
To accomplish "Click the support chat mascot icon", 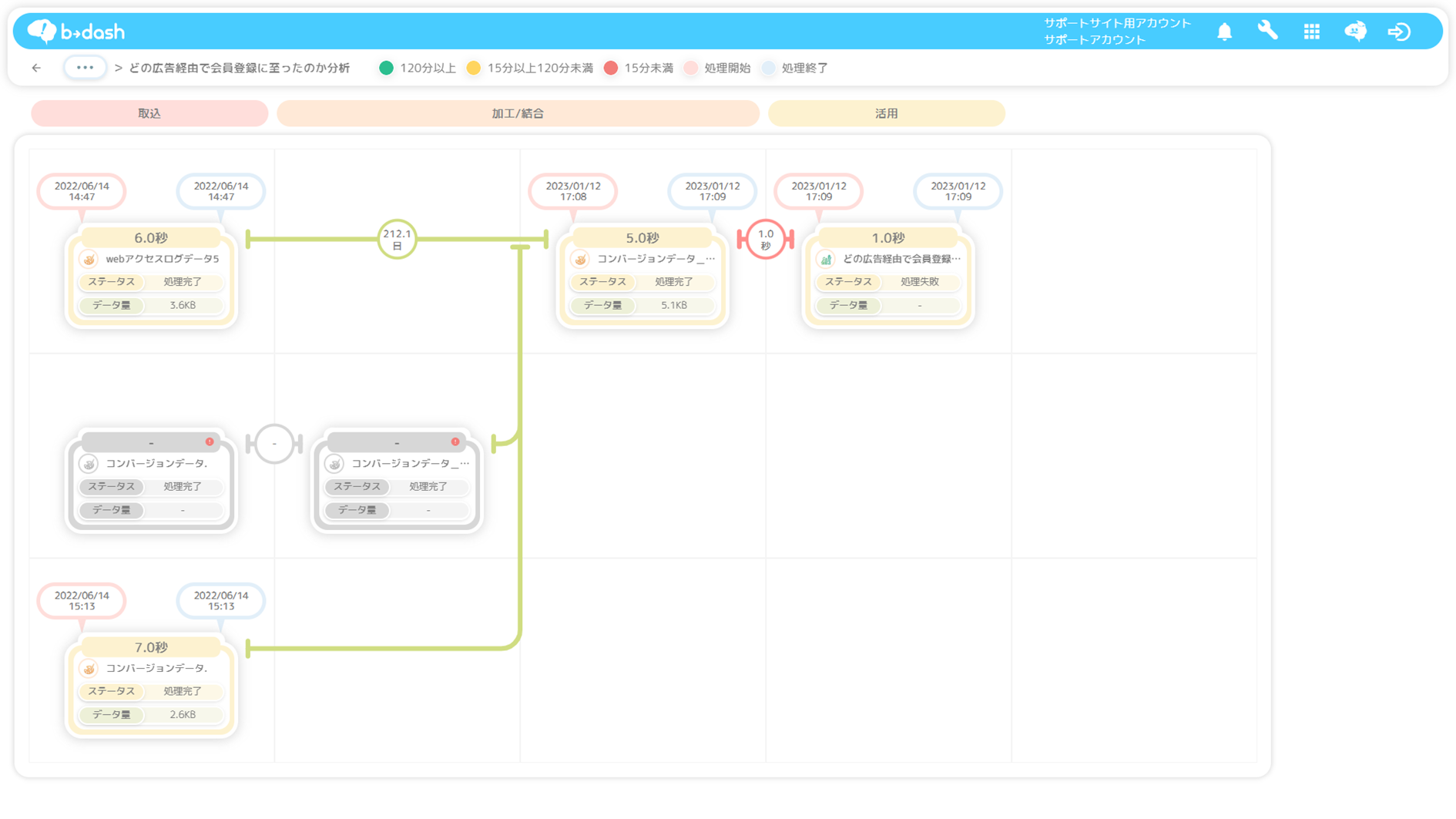I will click(1355, 31).
